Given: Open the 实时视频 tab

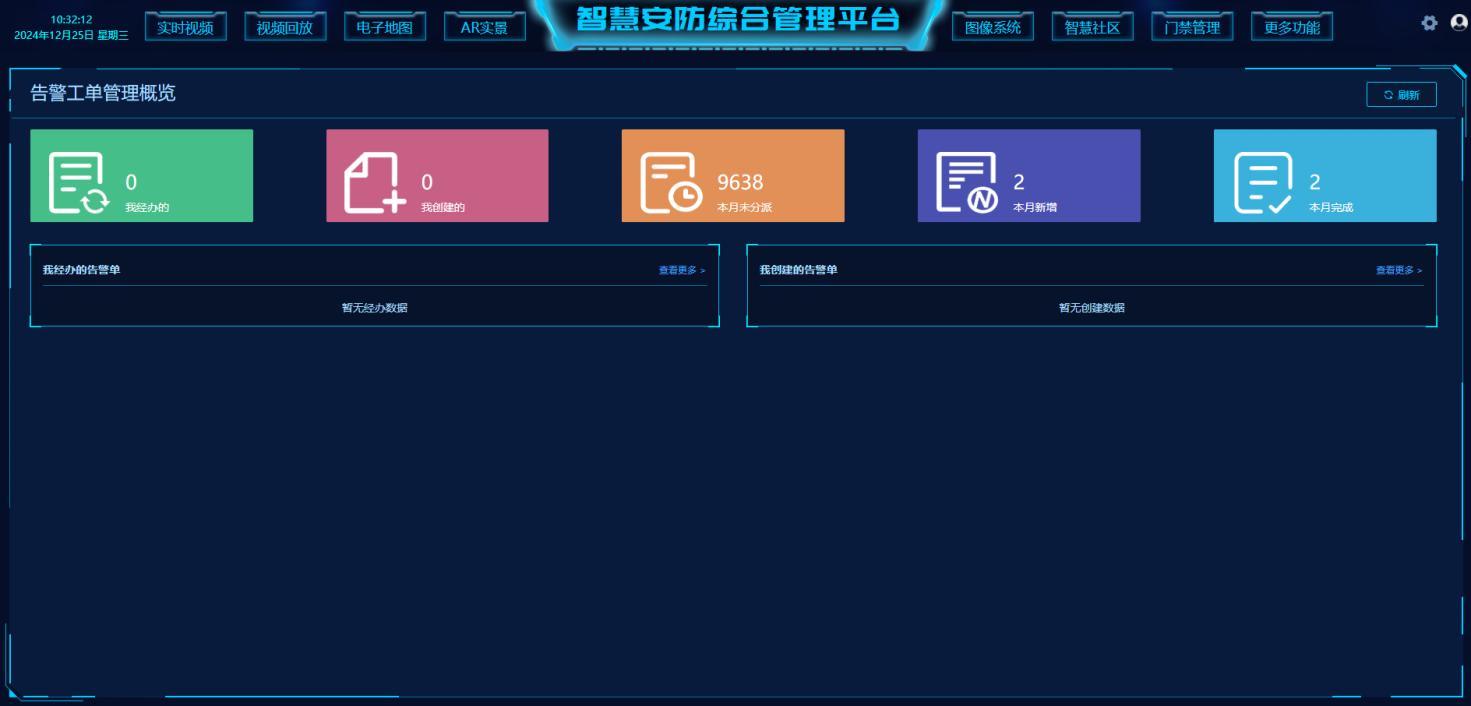Looking at the screenshot, I should (186, 27).
